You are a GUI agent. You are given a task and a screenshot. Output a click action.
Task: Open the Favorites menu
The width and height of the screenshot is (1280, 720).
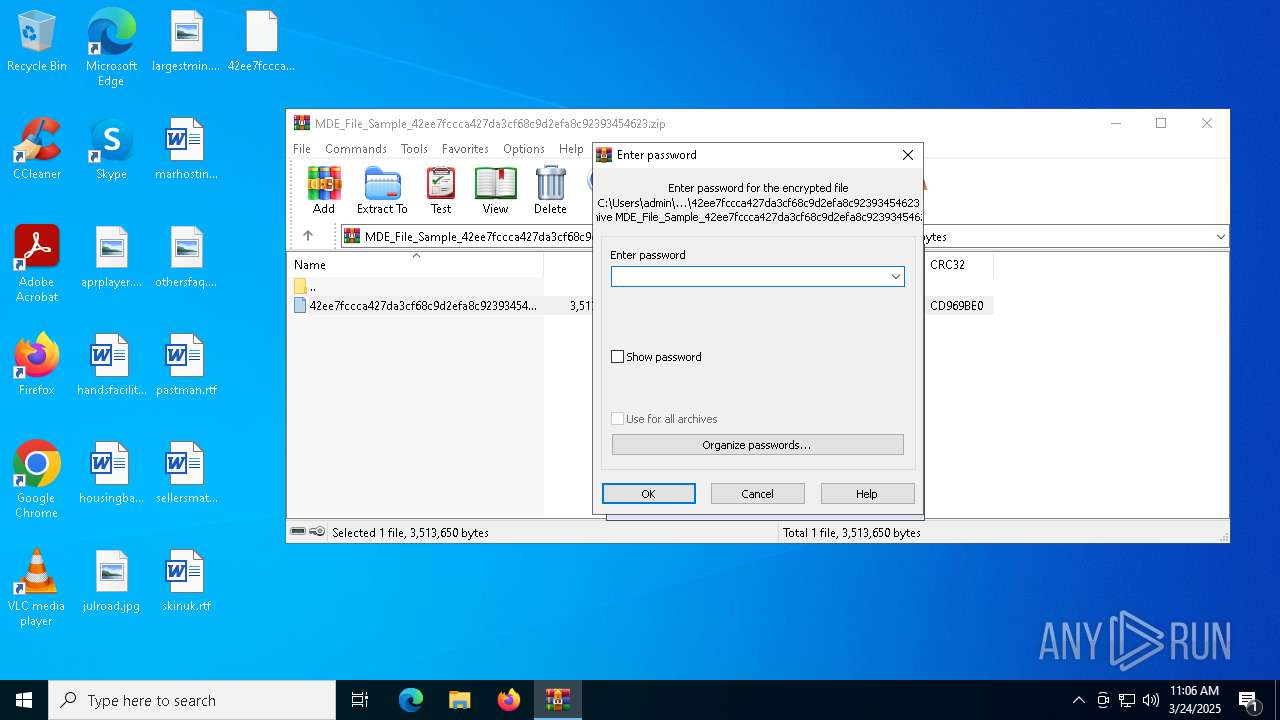click(465, 149)
